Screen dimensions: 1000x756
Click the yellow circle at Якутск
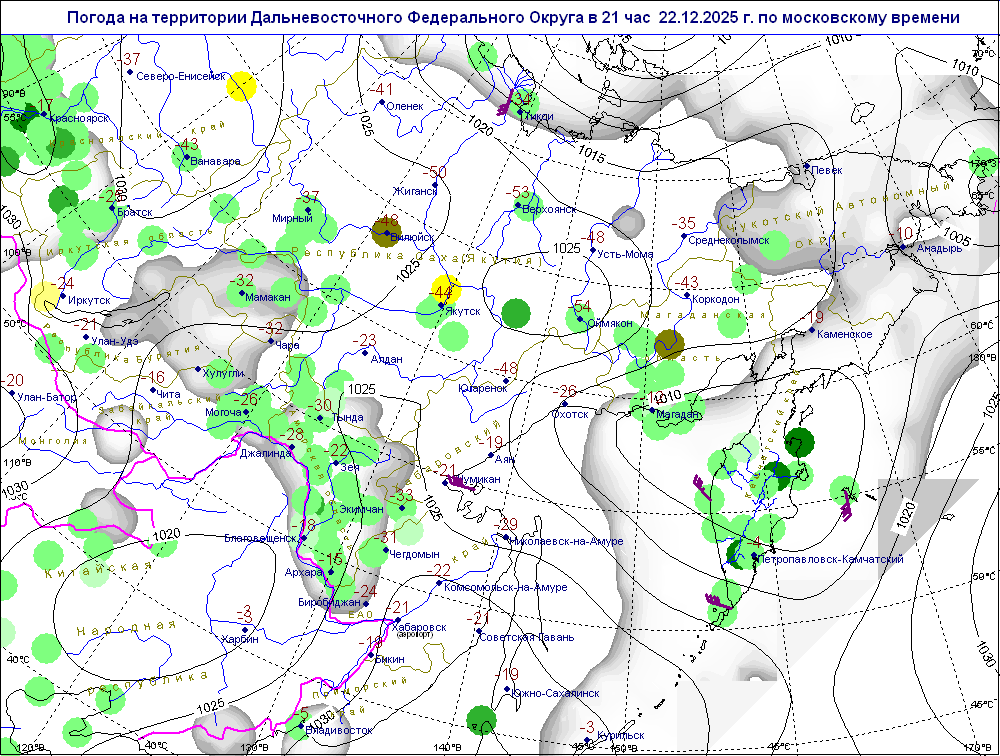(445, 290)
